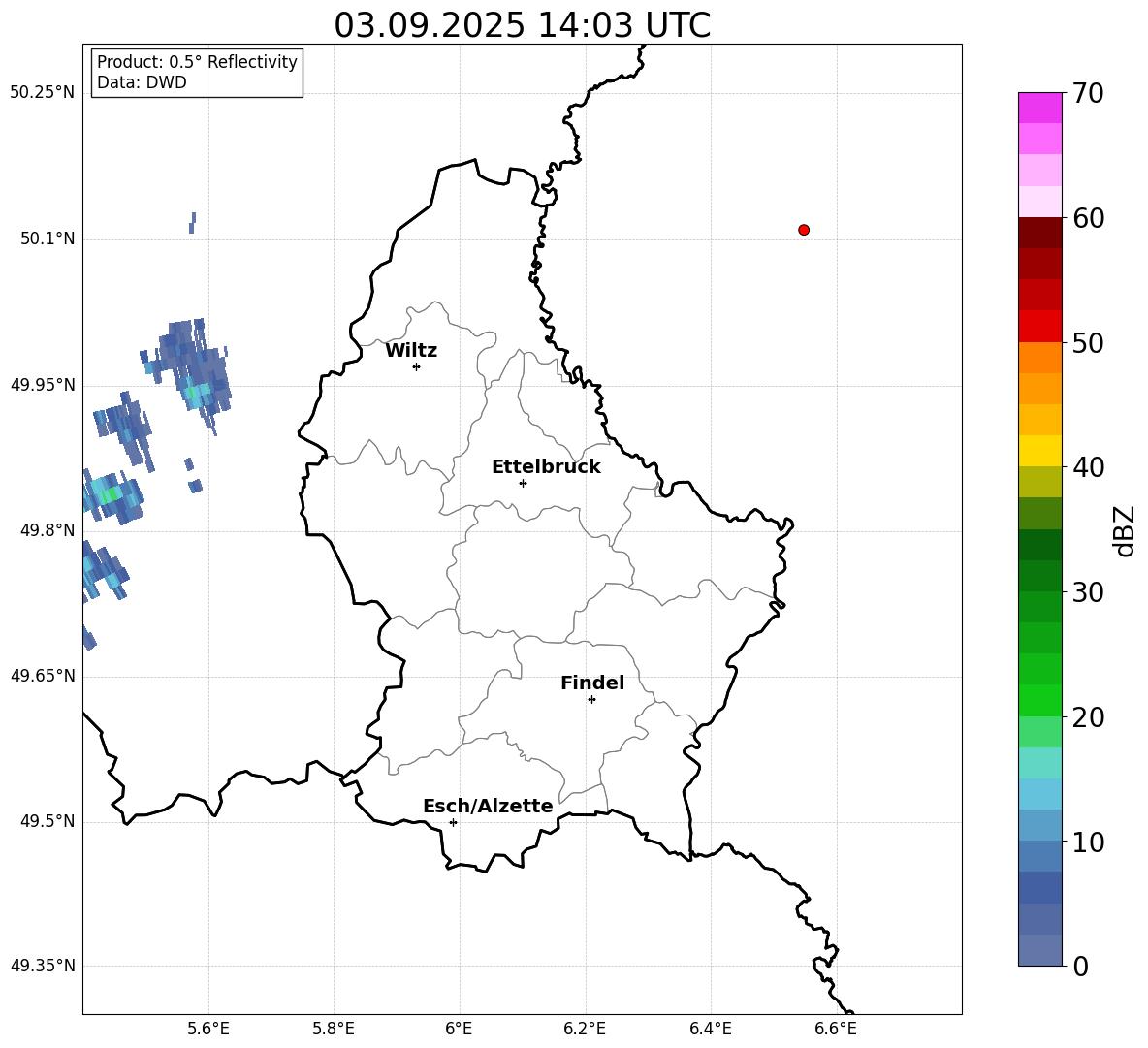Screen dimensions: 1148x1048
Task: Click the Findel station cross marker
Action: click(591, 700)
